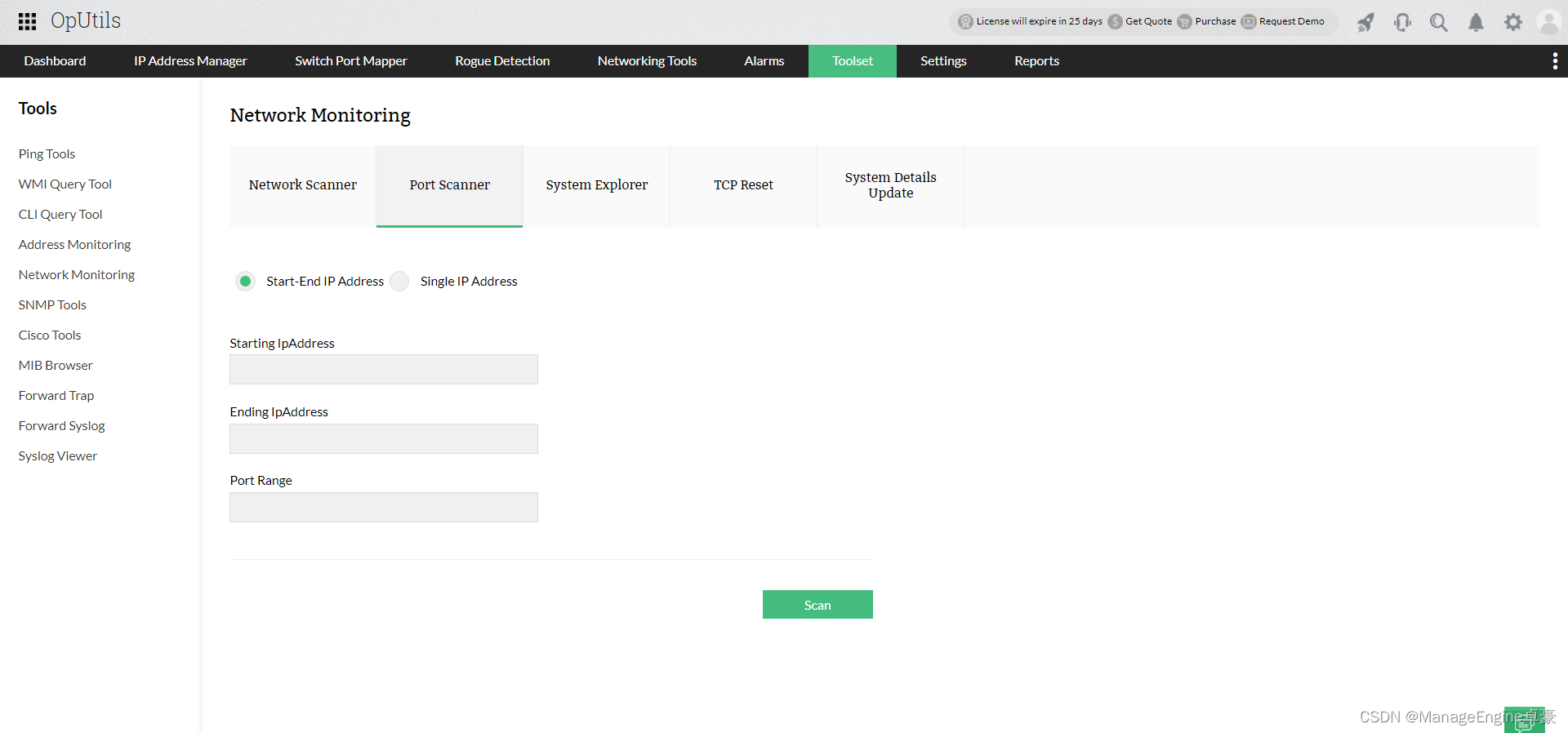
Task: Select Start-End IP Address radio button
Action: point(245,281)
